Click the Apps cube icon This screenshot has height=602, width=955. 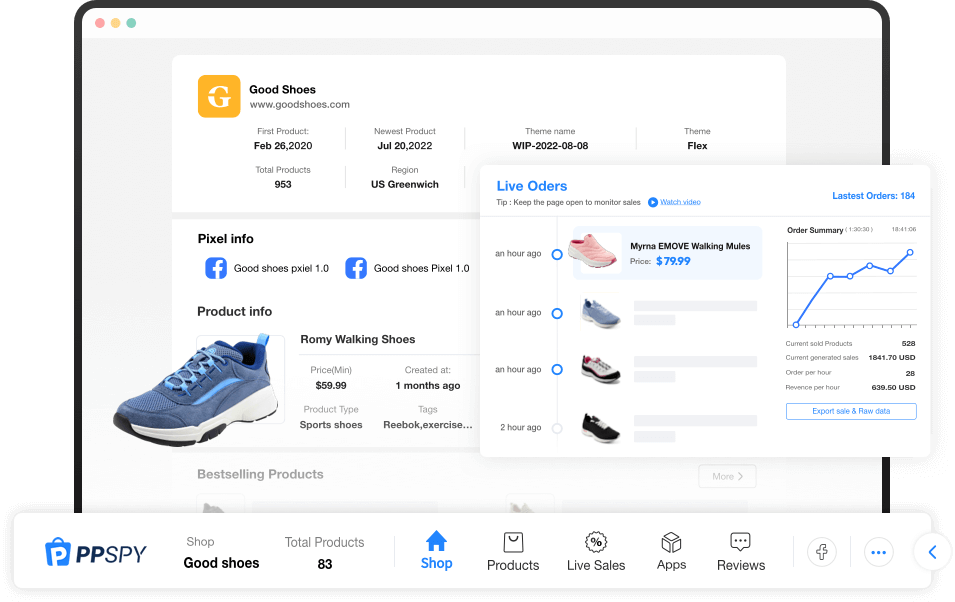point(671,542)
